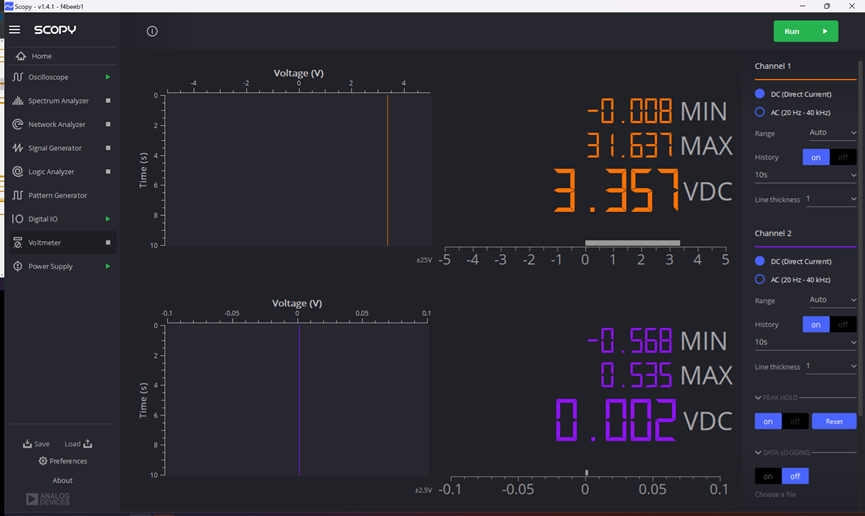
Task: Open the Signal Generator tool entry
Action: point(63,148)
